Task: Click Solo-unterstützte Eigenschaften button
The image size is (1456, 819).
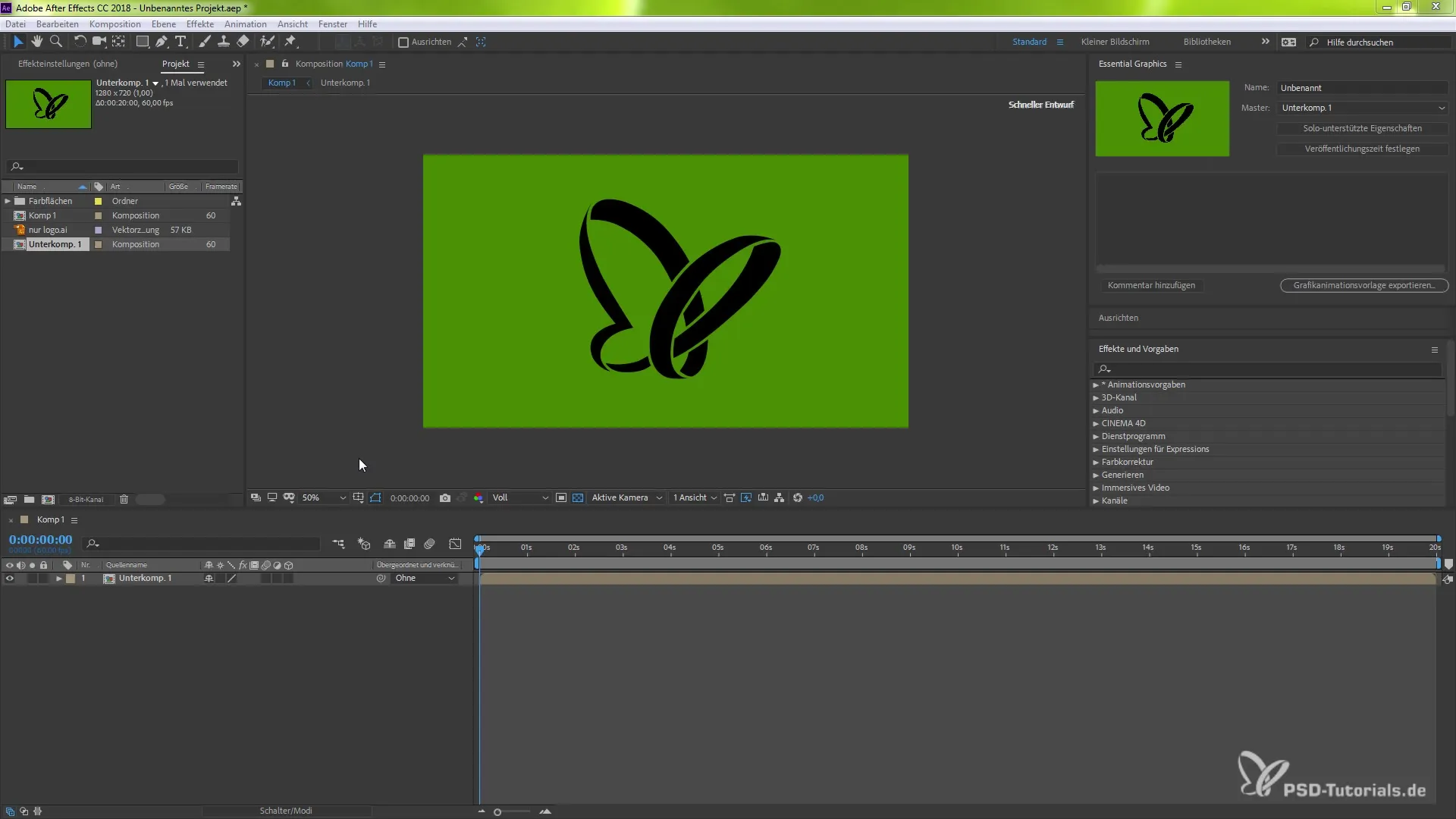Action: [x=1362, y=128]
